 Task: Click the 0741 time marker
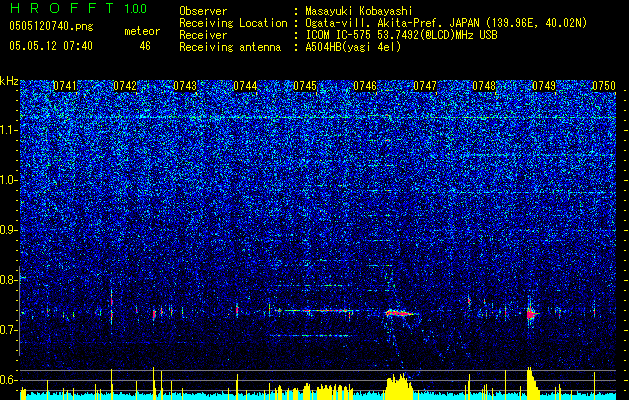point(65,86)
